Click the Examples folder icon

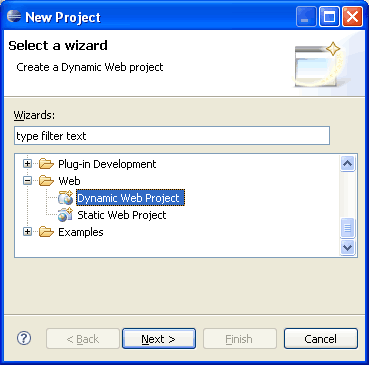tap(46, 232)
